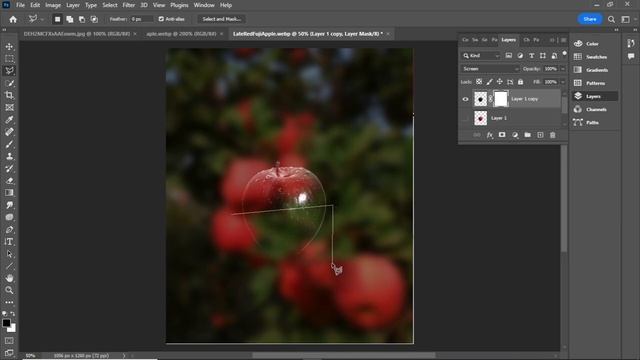Click the Create new group folder icon

pos(528,135)
